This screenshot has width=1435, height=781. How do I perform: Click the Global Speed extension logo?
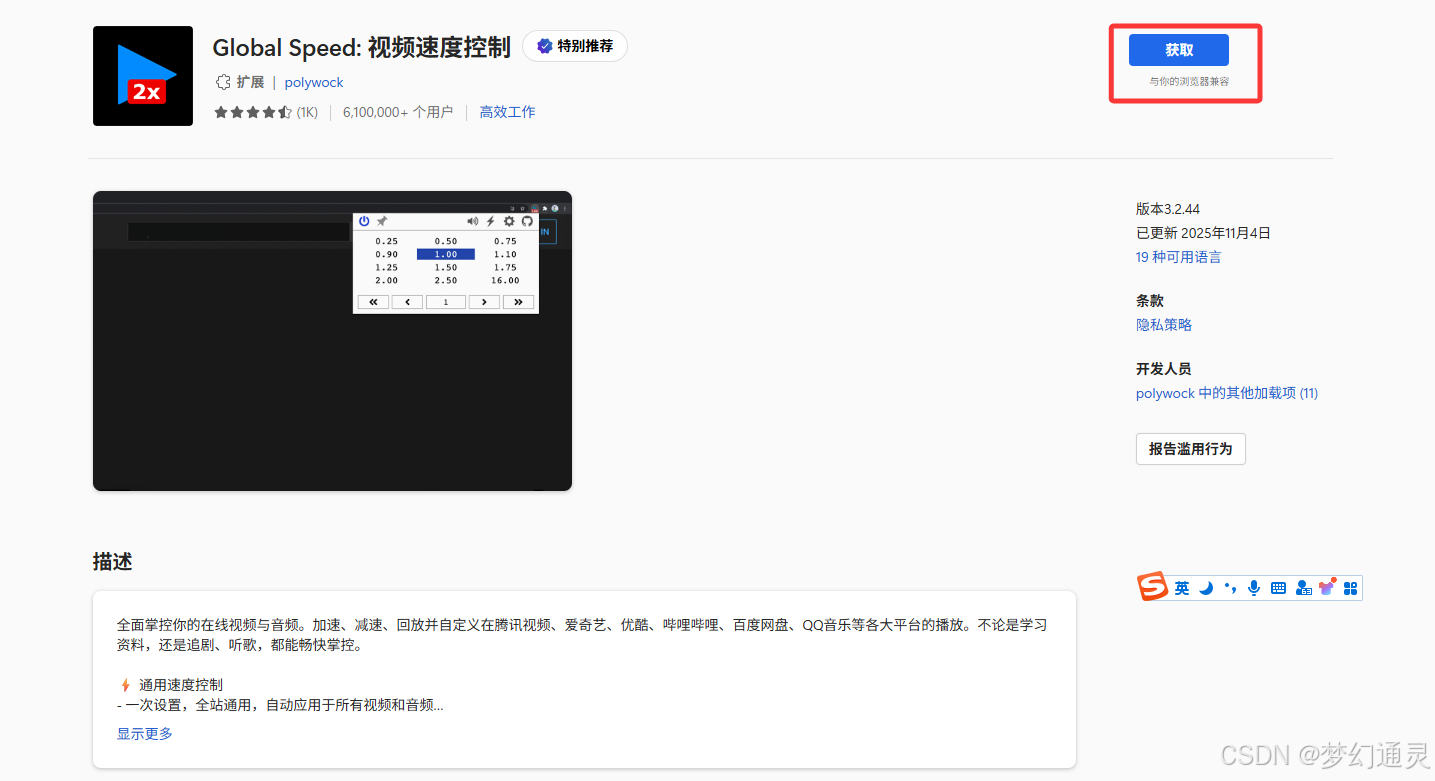coord(143,76)
